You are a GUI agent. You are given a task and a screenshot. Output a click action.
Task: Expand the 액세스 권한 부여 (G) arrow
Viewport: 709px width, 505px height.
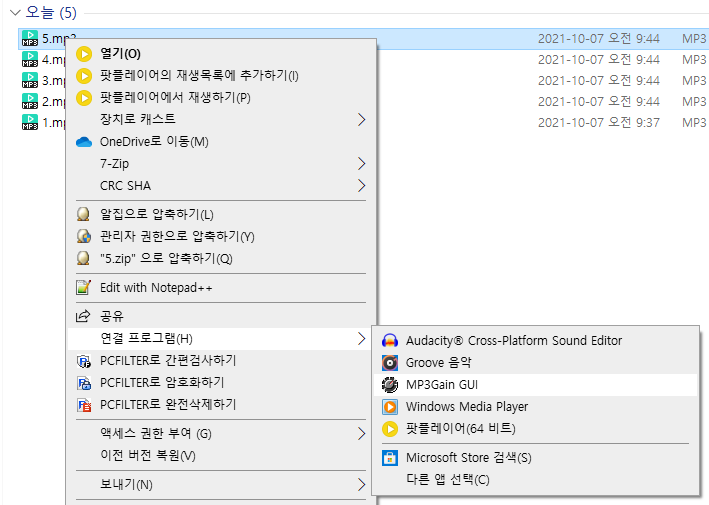[x=361, y=434]
